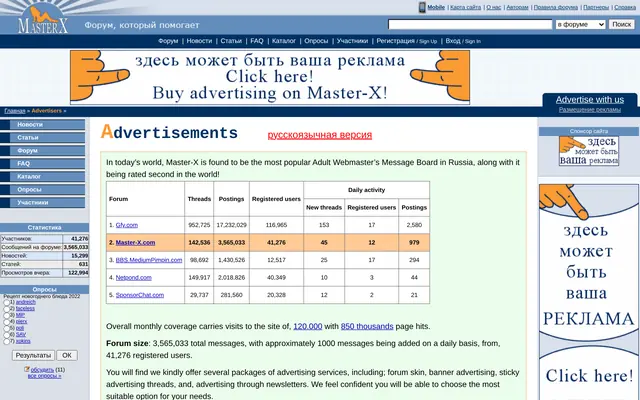Screen dimensions: 640x400
Task: Open все опросы link
Action: pyautogui.click(x=44, y=376)
